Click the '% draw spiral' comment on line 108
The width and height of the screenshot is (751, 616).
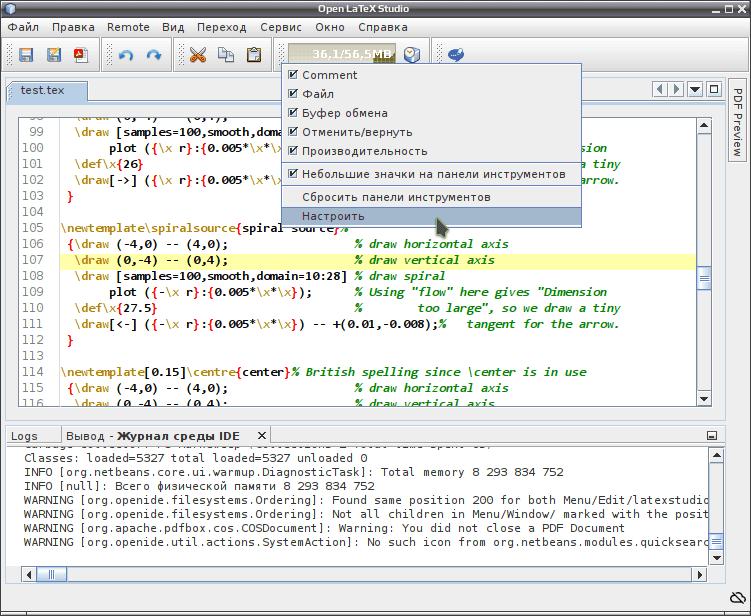coord(399,276)
